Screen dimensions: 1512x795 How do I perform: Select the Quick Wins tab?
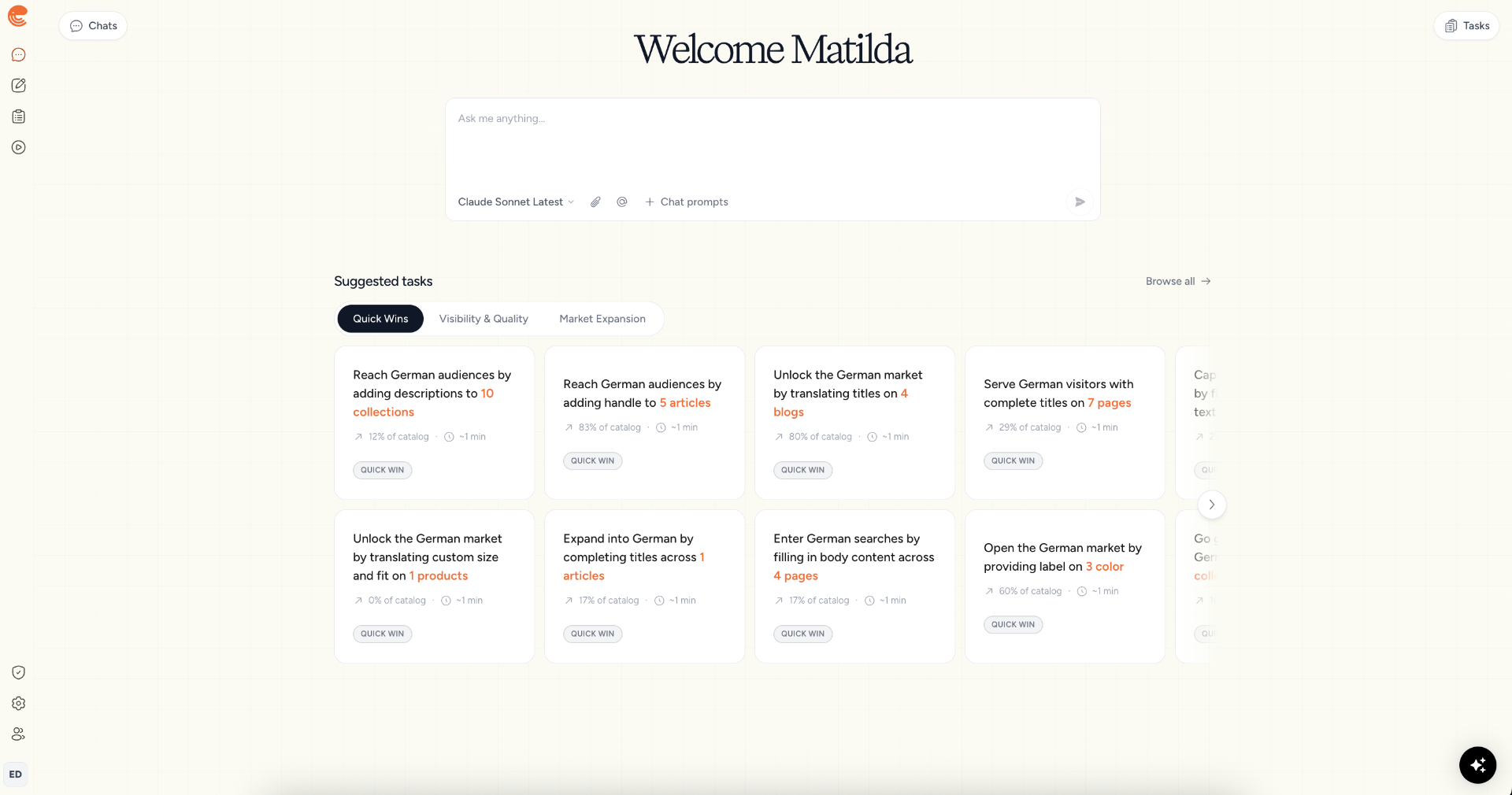click(380, 319)
